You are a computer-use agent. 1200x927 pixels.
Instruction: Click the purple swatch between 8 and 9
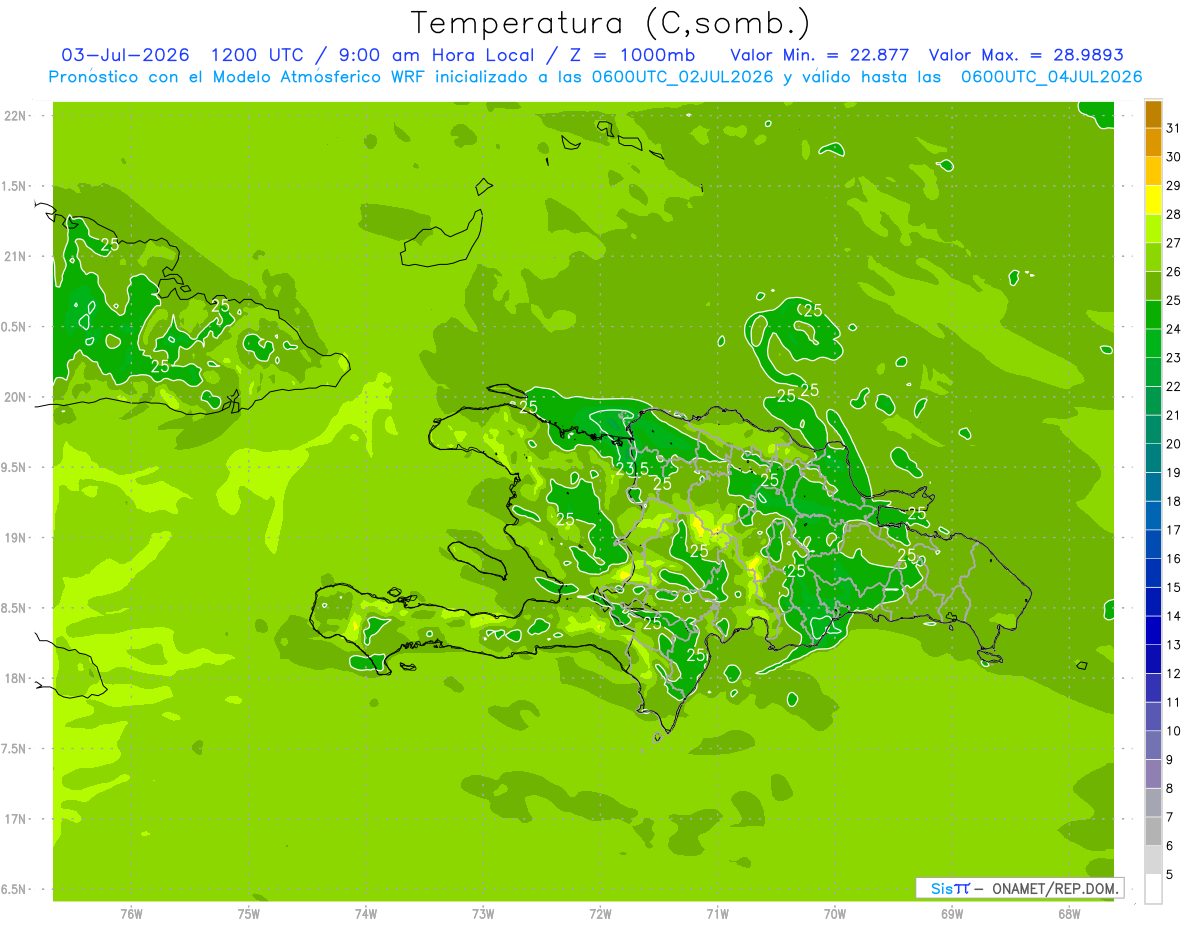pos(1153,774)
